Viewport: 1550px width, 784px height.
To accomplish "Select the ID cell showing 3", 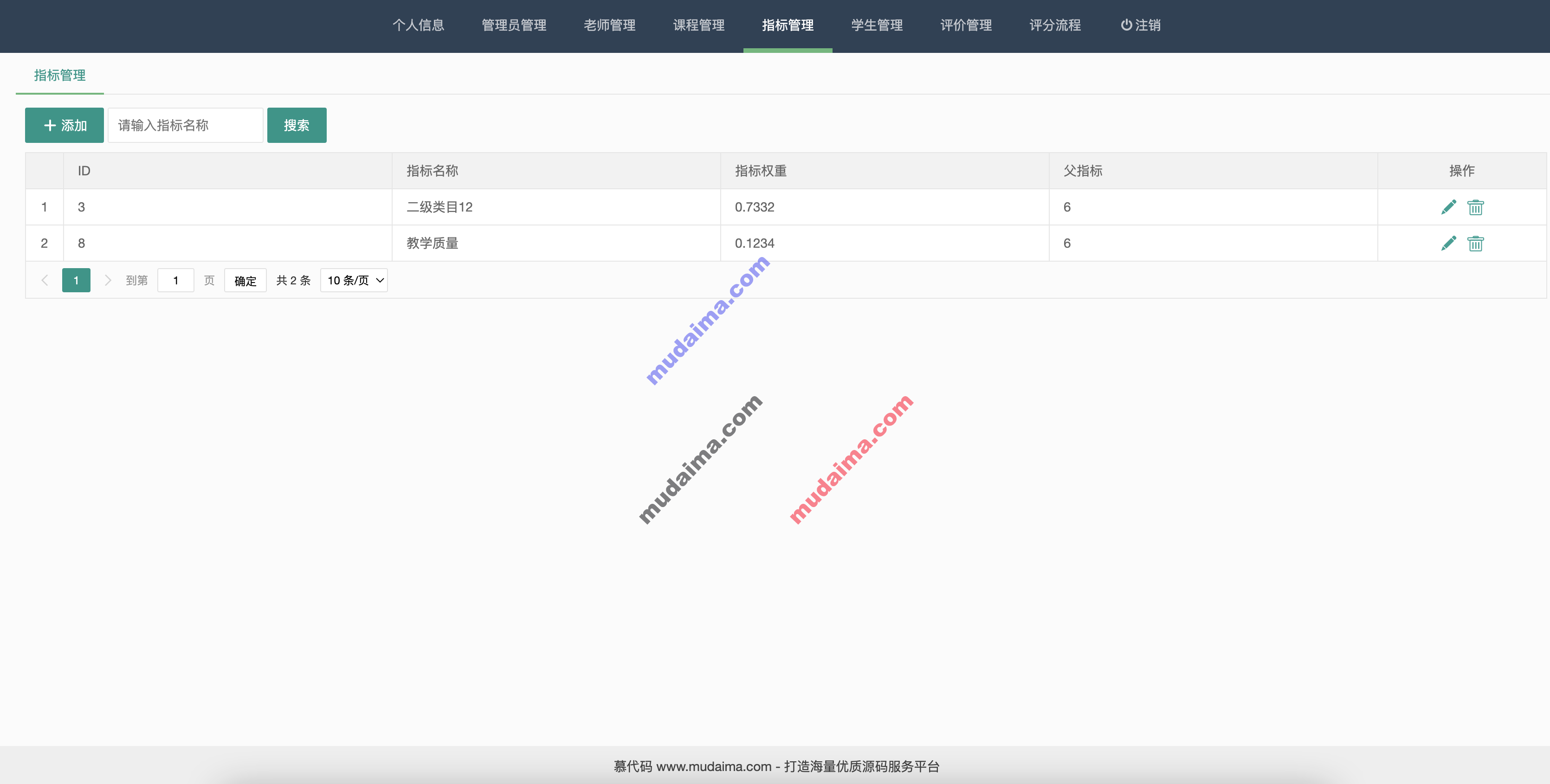I will pyautogui.click(x=227, y=207).
